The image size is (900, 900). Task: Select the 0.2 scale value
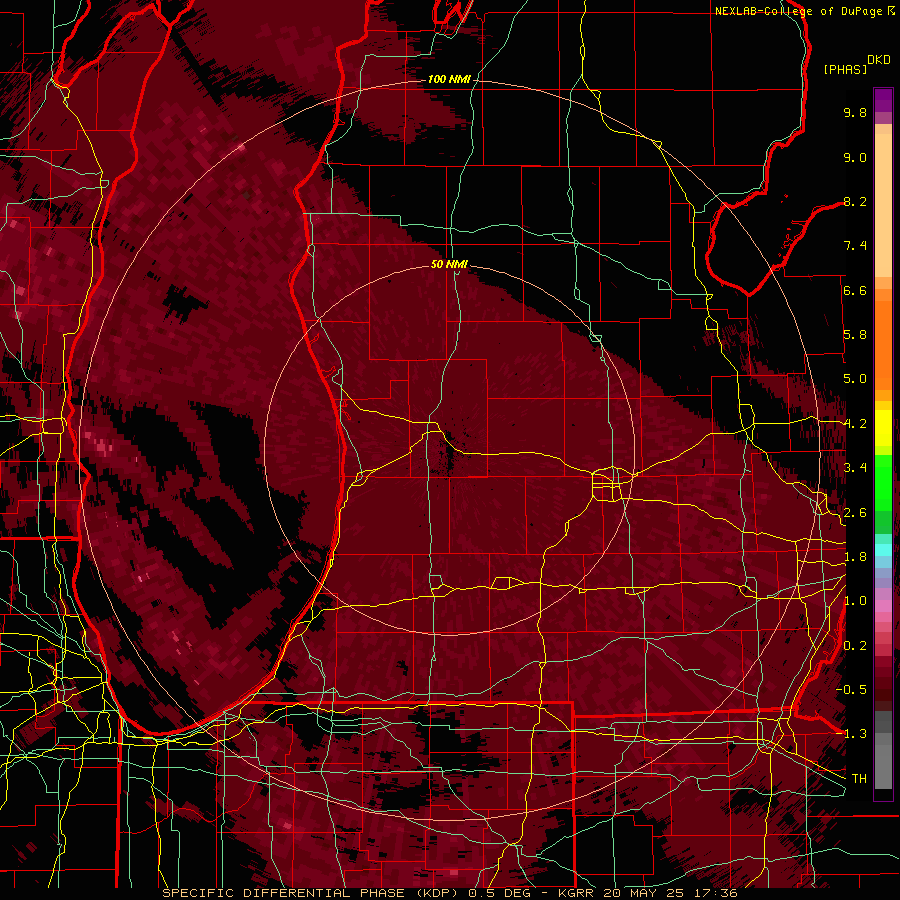(x=855, y=646)
